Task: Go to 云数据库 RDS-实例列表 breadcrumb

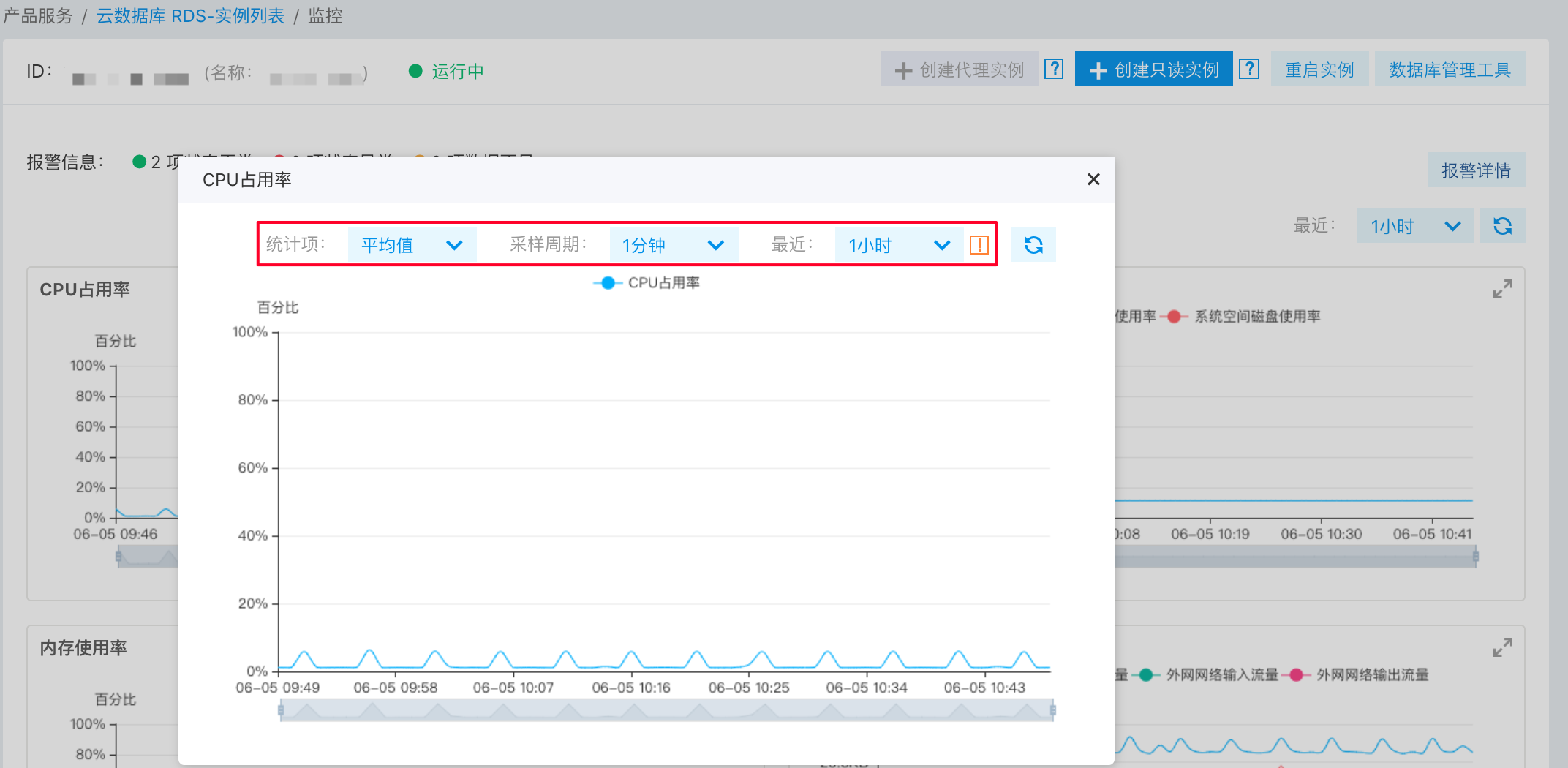Action: coord(190,16)
